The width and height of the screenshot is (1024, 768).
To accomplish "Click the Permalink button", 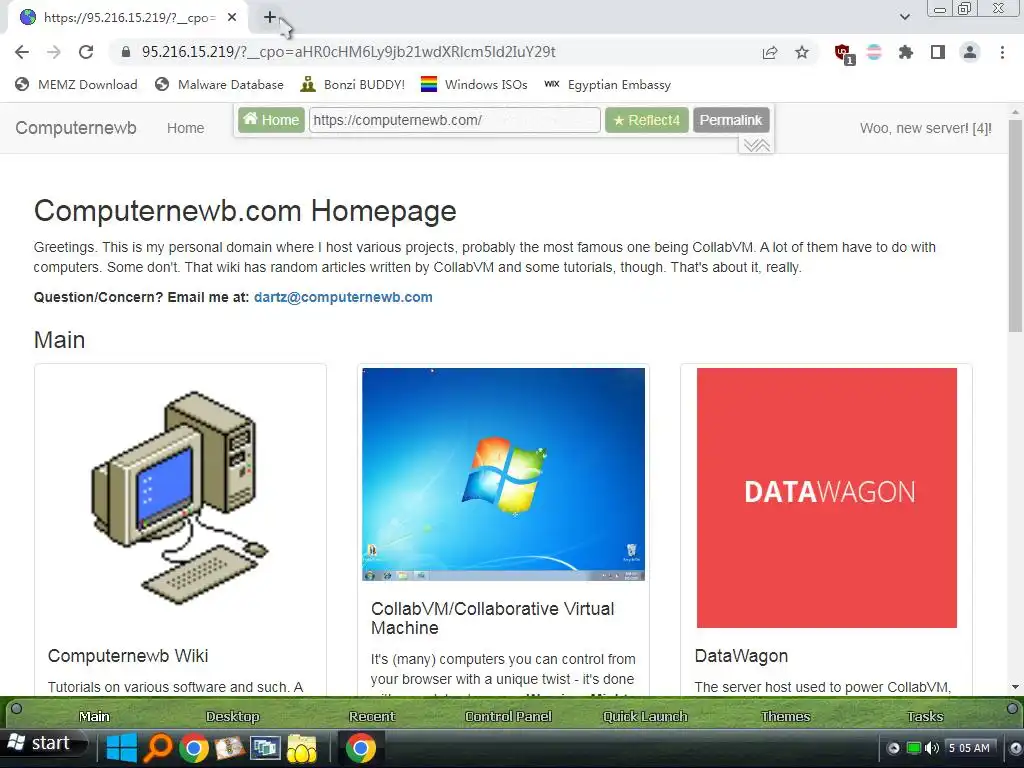I will [731, 120].
